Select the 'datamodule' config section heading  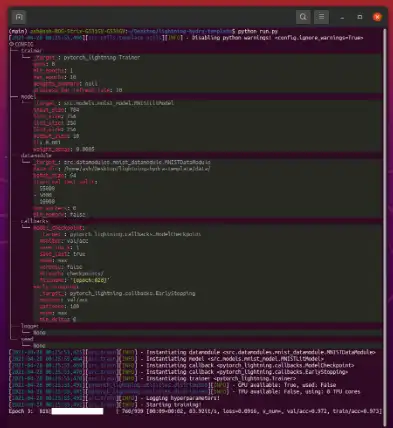(36, 156)
